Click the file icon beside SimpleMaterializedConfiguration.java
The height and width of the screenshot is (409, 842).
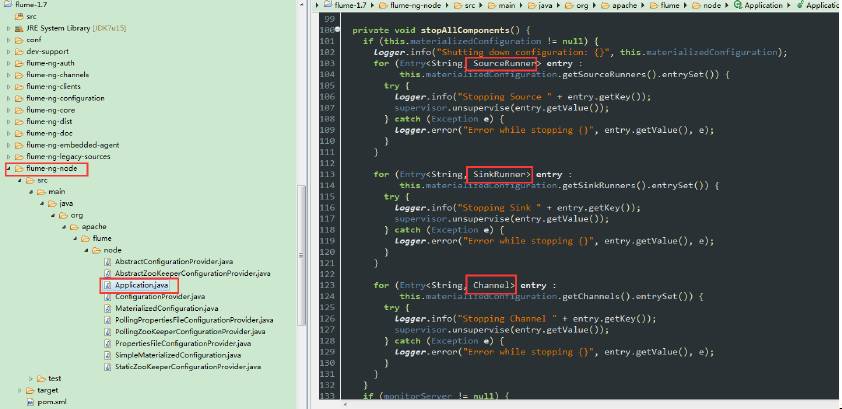[108, 355]
